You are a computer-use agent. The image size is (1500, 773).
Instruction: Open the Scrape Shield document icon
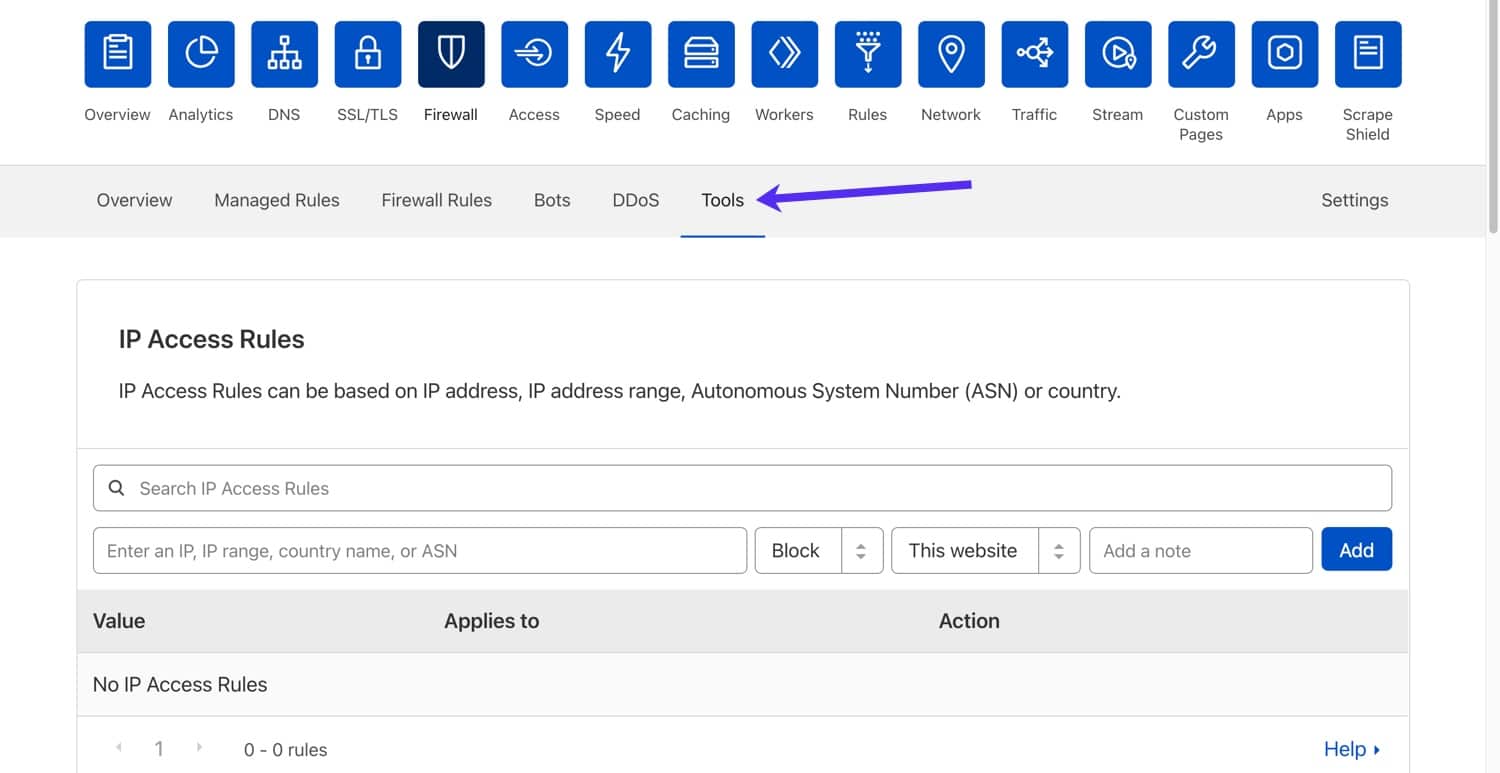click(x=1367, y=54)
